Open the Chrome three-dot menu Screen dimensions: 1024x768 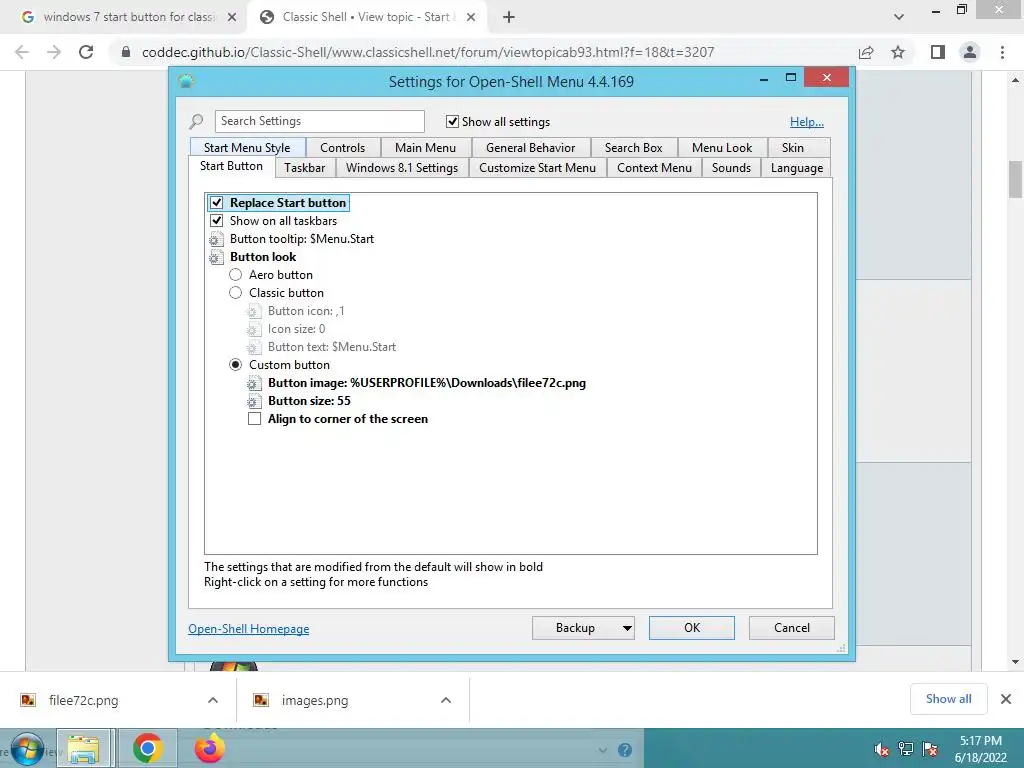[x=1002, y=52]
